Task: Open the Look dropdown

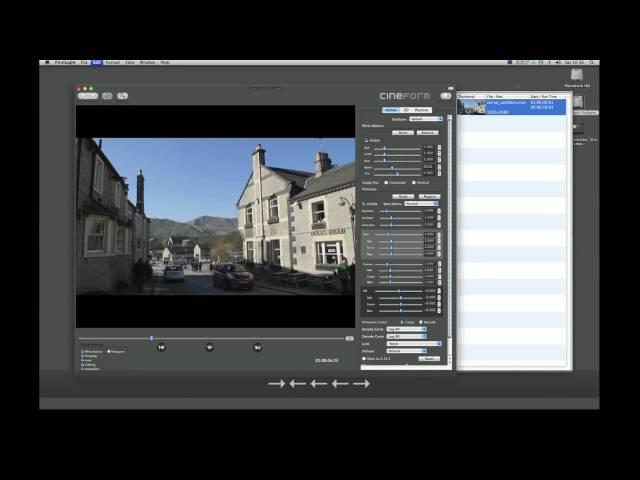Action: 414,344
